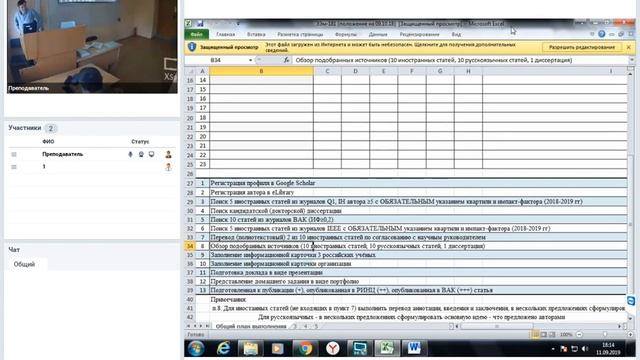Click Разрешить редактирование button
Screen dimensions: 640x360
point(582,47)
